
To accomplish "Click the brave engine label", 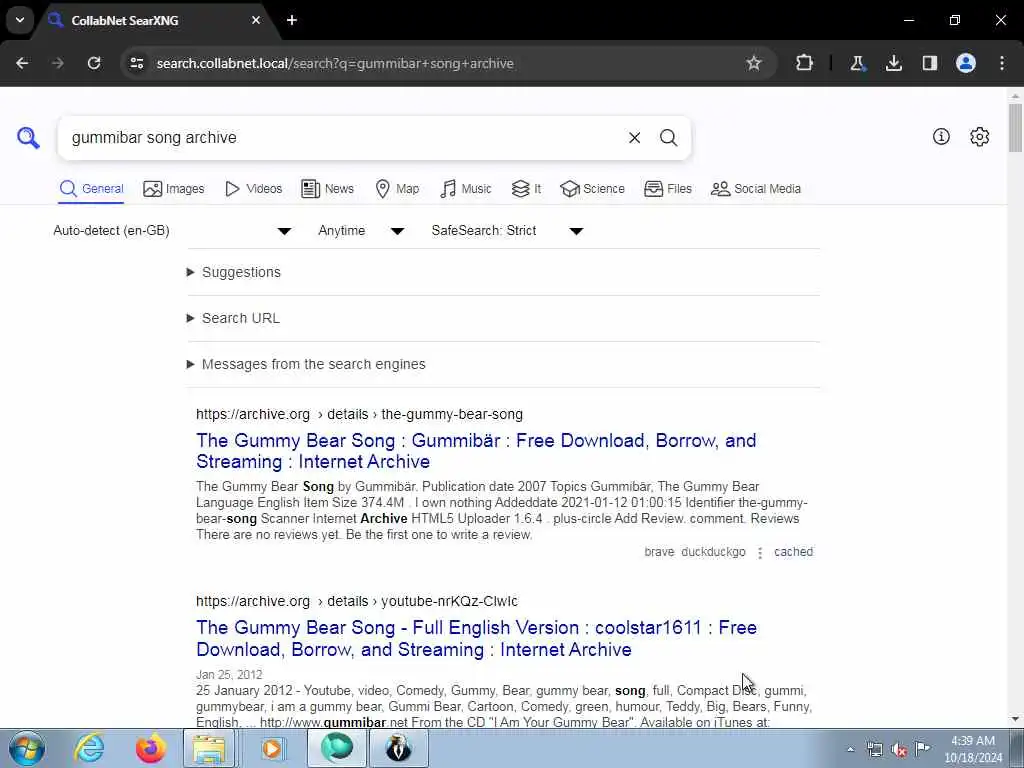I will 659,552.
